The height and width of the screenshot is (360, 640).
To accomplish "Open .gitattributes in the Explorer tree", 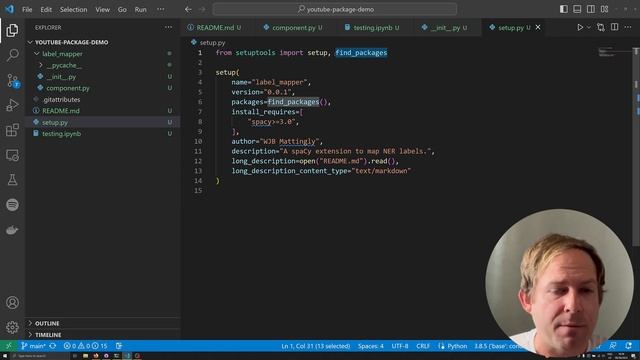I will [61, 99].
